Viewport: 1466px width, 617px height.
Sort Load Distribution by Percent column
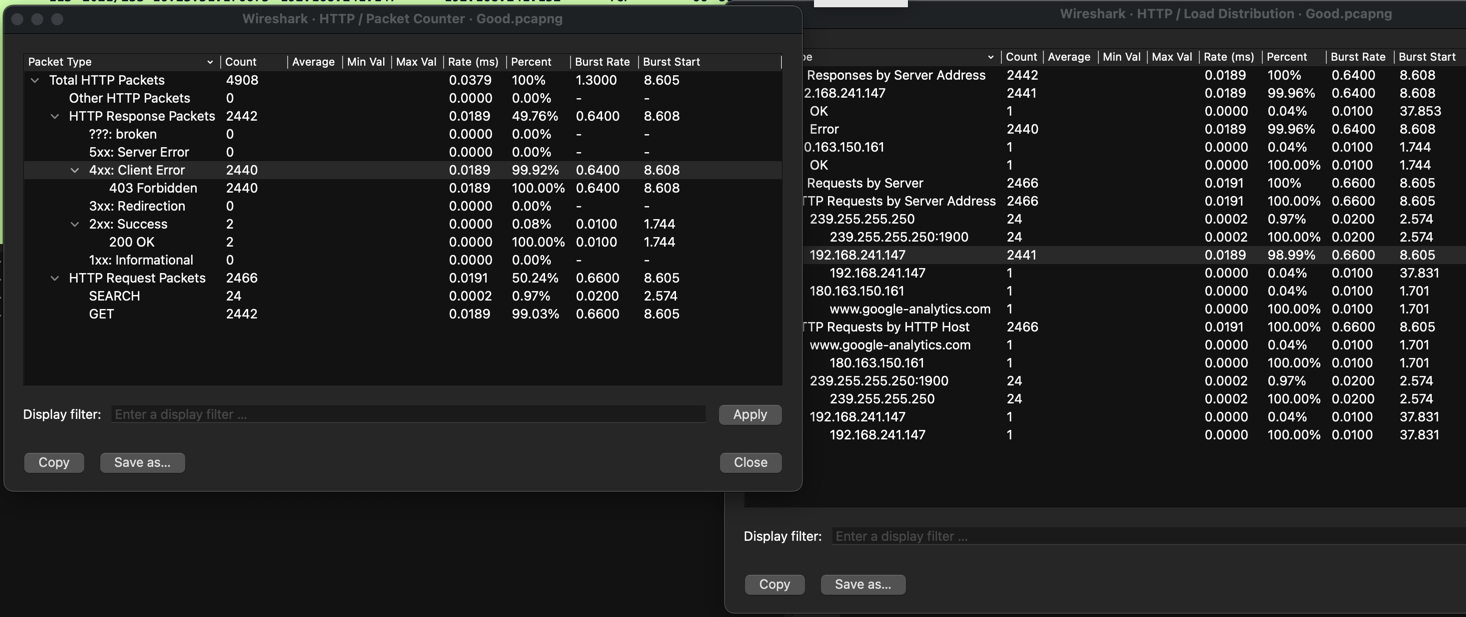click(x=1287, y=57)
